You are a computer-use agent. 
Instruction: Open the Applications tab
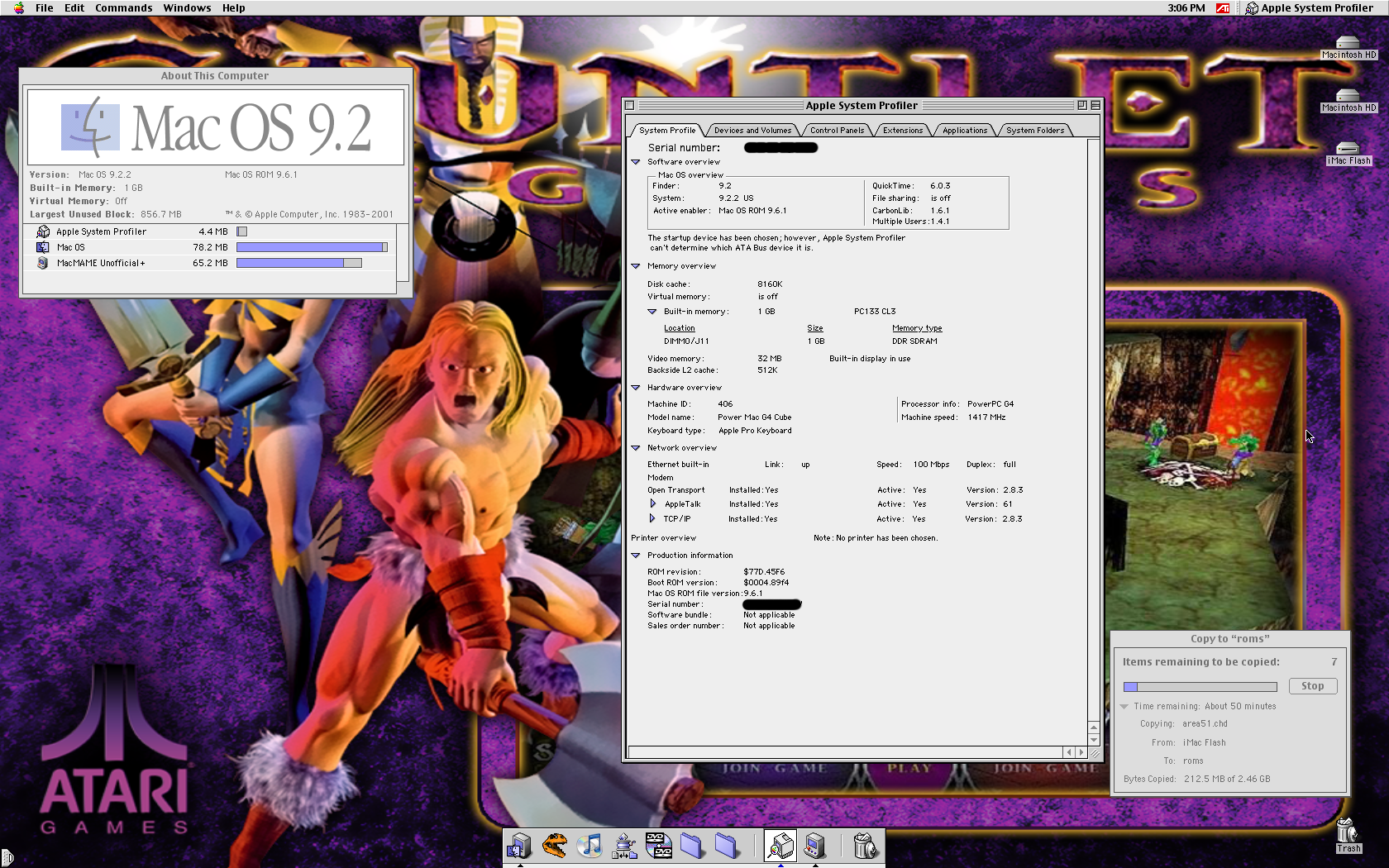tap(965, 130)
